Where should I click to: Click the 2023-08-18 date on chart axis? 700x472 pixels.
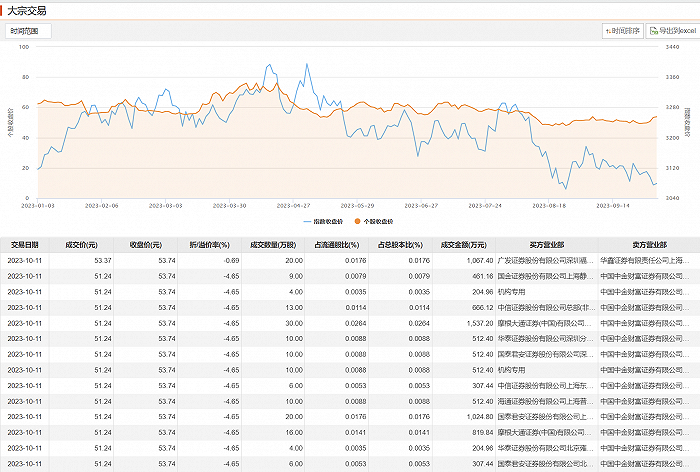(x=552, y=205)
